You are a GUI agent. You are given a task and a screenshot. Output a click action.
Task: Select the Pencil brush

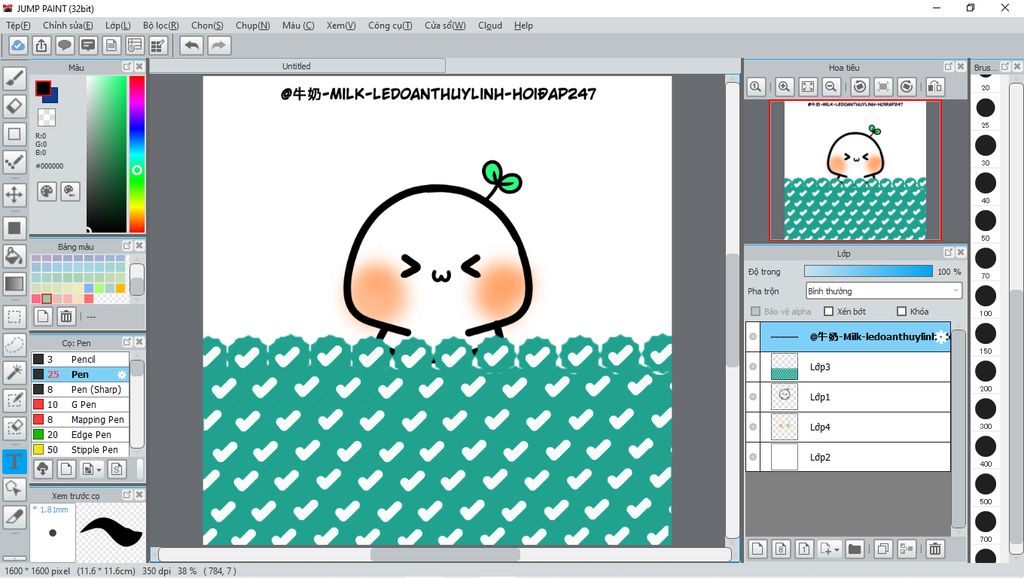click(x=80, y=359)
